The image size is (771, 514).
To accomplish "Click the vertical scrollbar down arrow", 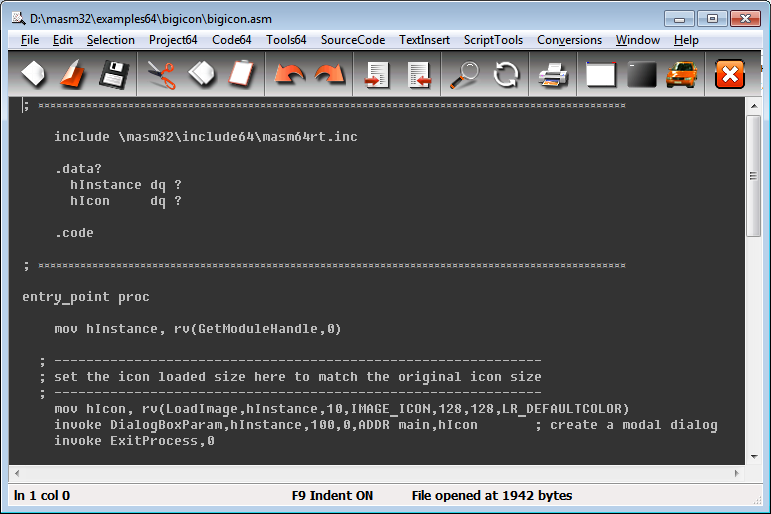I will pos(754,455).
